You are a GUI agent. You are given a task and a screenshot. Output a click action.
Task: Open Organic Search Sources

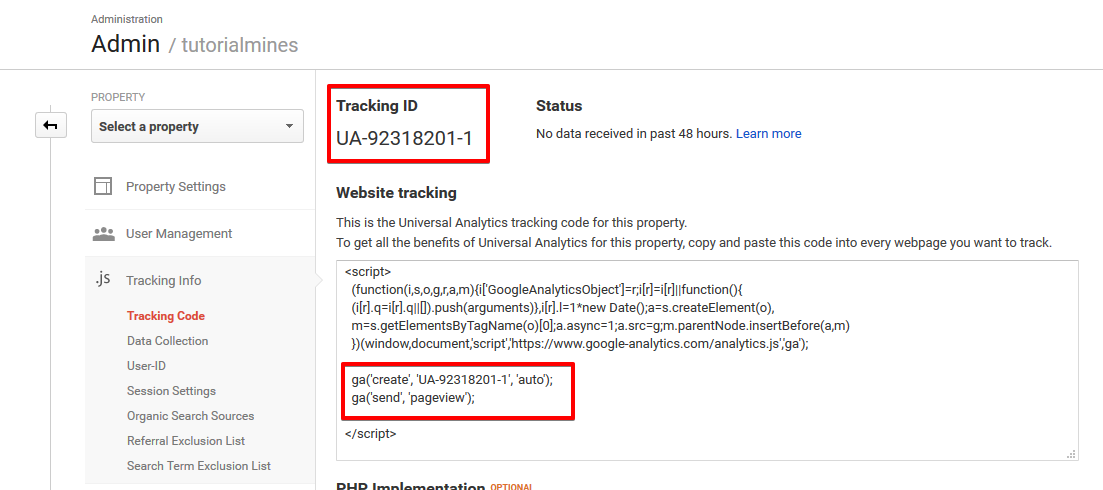pyautogui.click(x=191, y=416)
